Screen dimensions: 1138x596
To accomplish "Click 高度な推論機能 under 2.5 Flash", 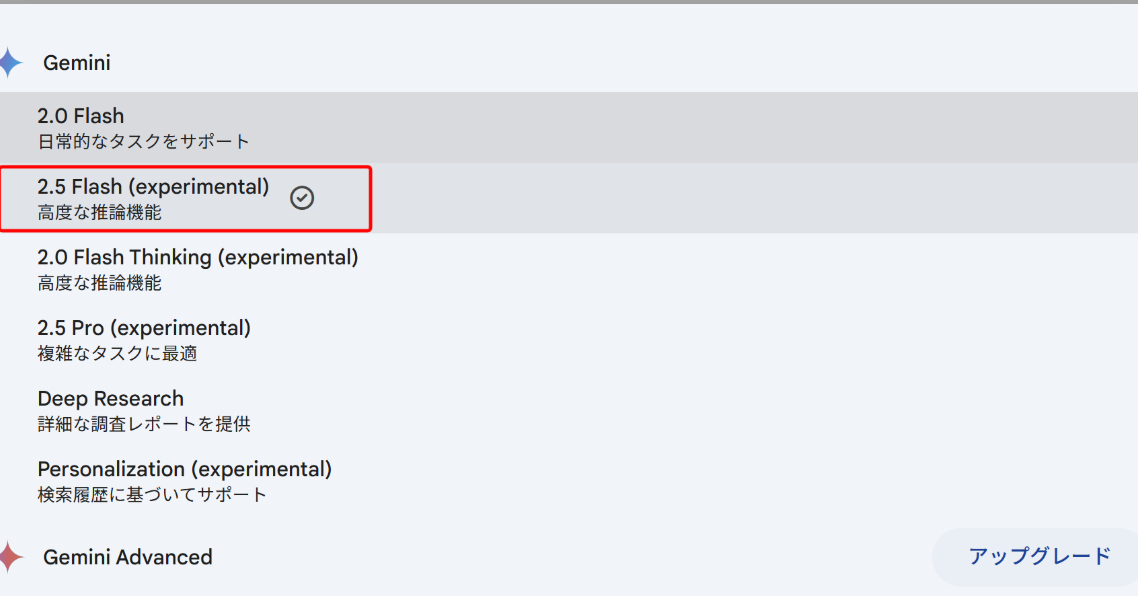I will [99, 212].
